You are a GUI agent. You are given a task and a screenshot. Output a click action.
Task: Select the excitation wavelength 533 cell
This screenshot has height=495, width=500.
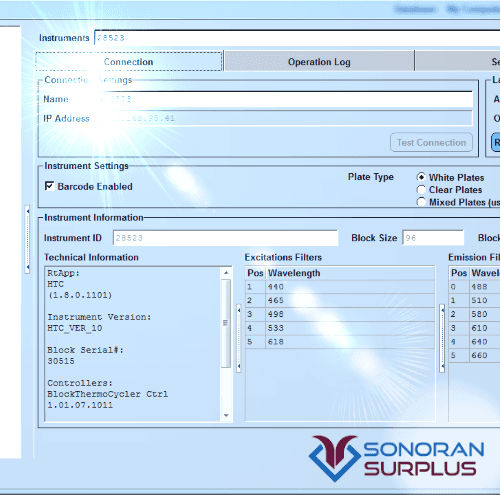click(350, 328)
